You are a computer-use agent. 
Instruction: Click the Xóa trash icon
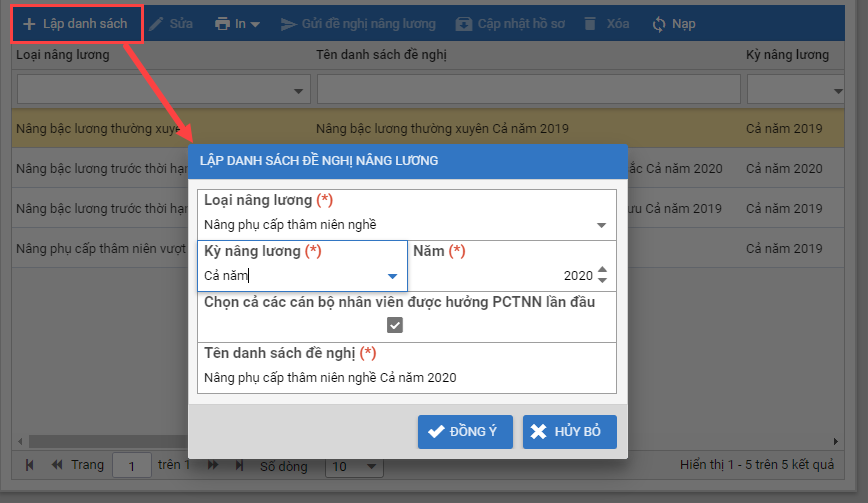point(591,23)
